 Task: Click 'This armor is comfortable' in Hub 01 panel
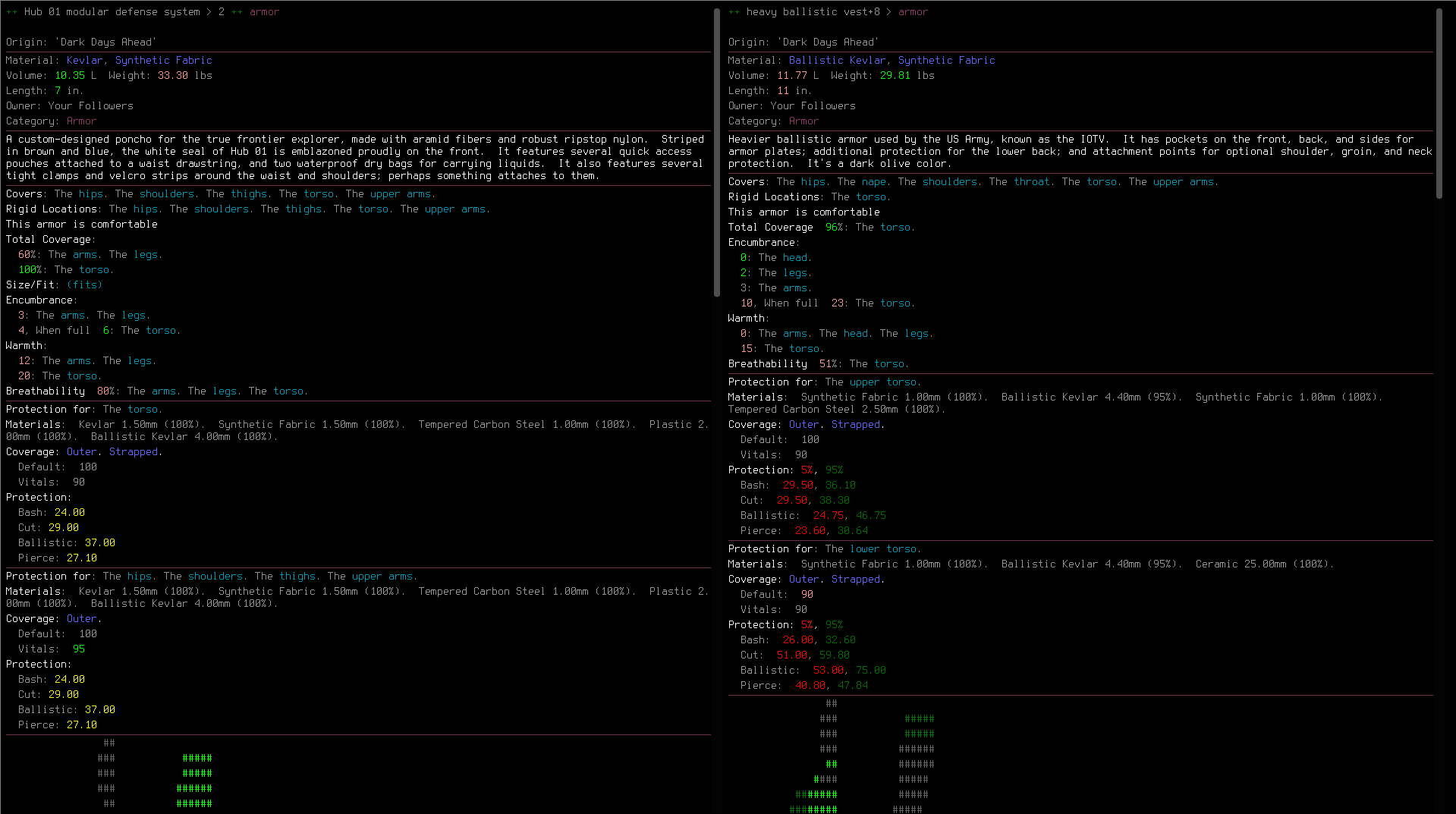(82, 225)
